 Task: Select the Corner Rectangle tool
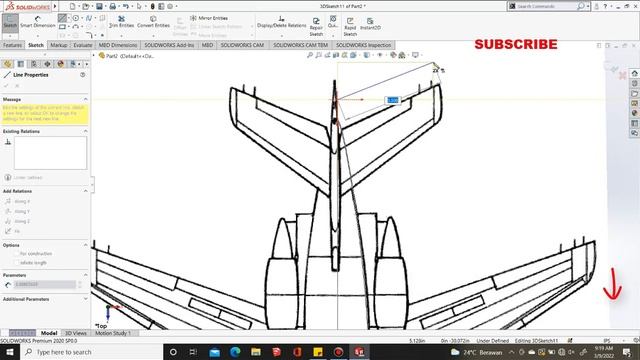(62, 27)
